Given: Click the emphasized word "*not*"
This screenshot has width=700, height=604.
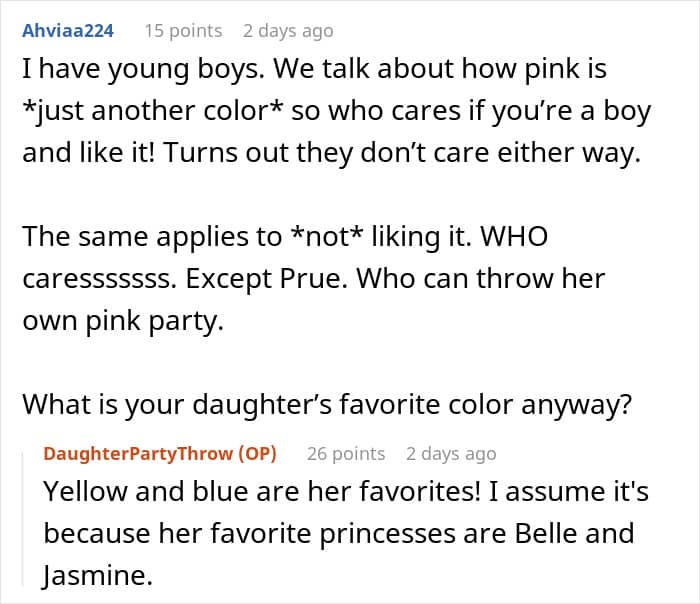Looking at the screenshot, I should pyautogui.click(x=326, y=236).
